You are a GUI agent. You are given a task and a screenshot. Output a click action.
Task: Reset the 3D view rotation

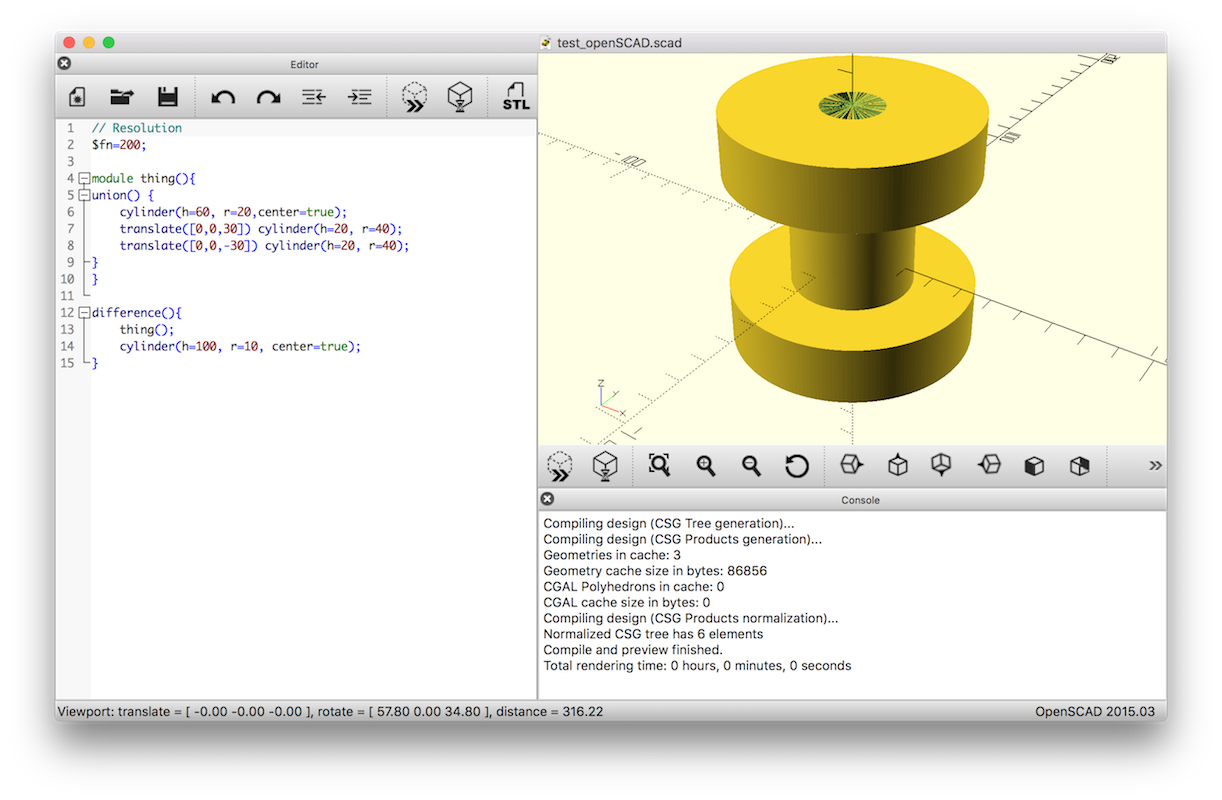point(797,466)
